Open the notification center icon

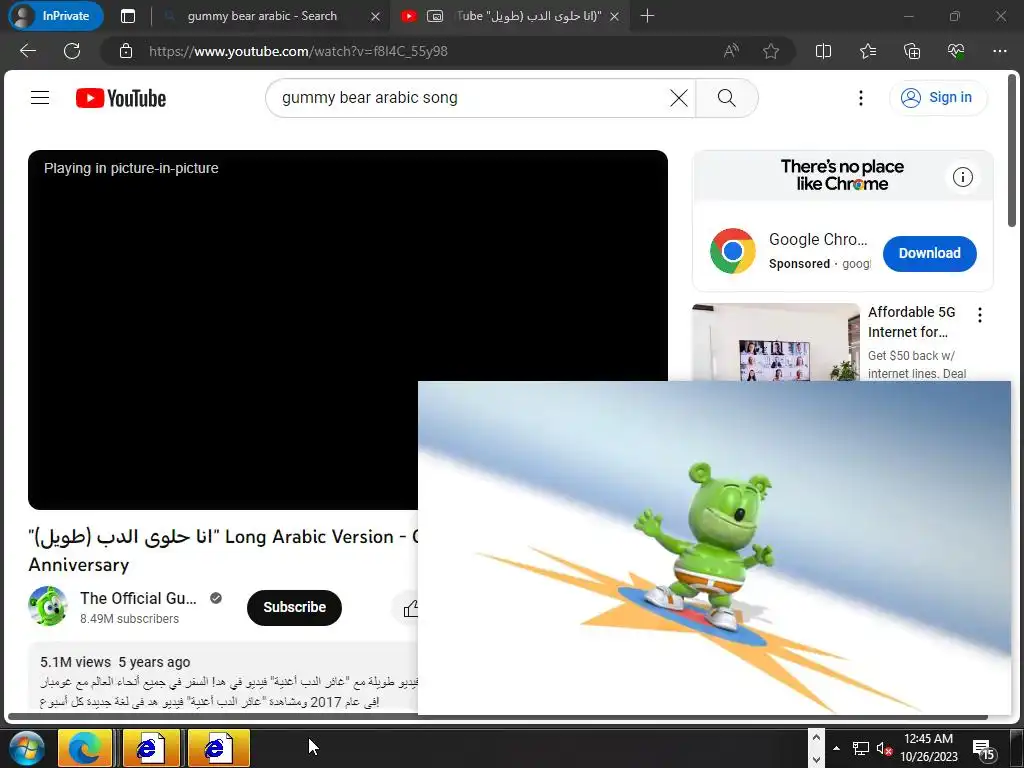tap(983, 750)
